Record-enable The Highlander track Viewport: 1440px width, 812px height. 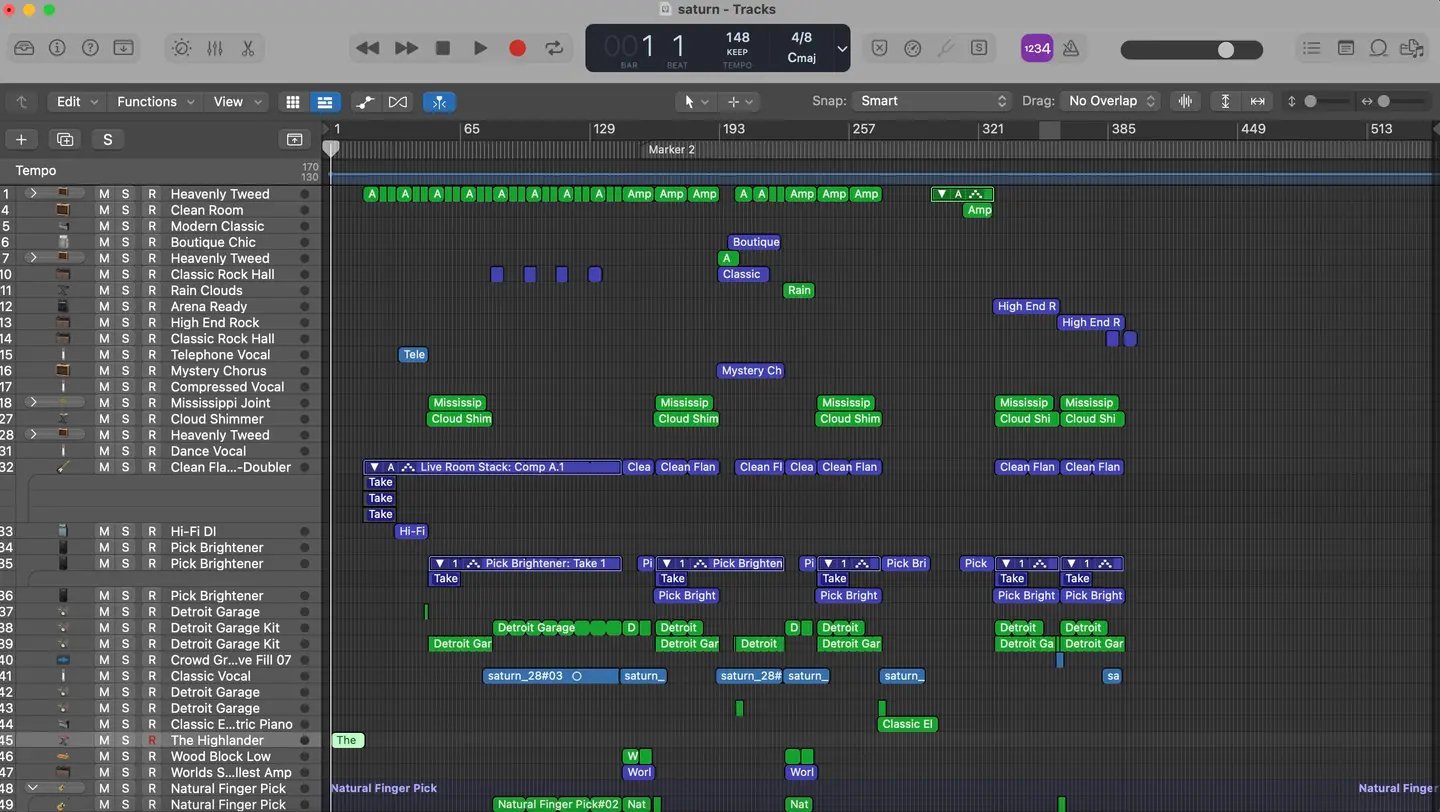tap(152, 740)
